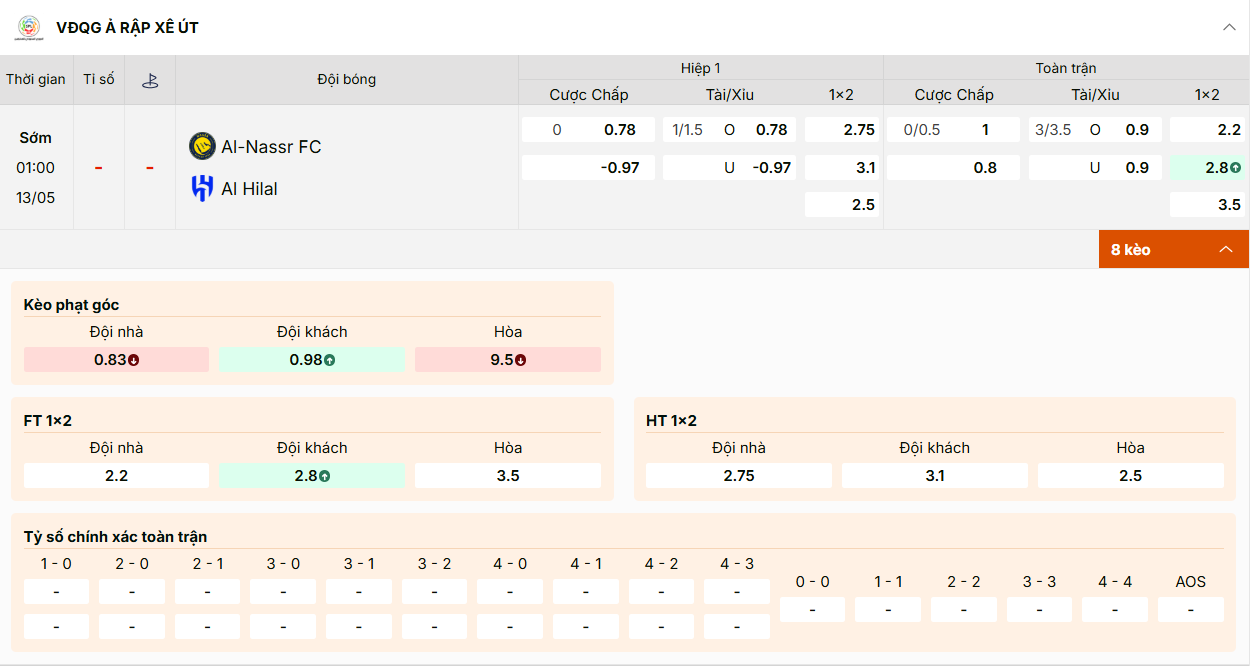
Task: Pick Toàn trận Over 3/3.5 at 0.9
Action: point(1095,130)
